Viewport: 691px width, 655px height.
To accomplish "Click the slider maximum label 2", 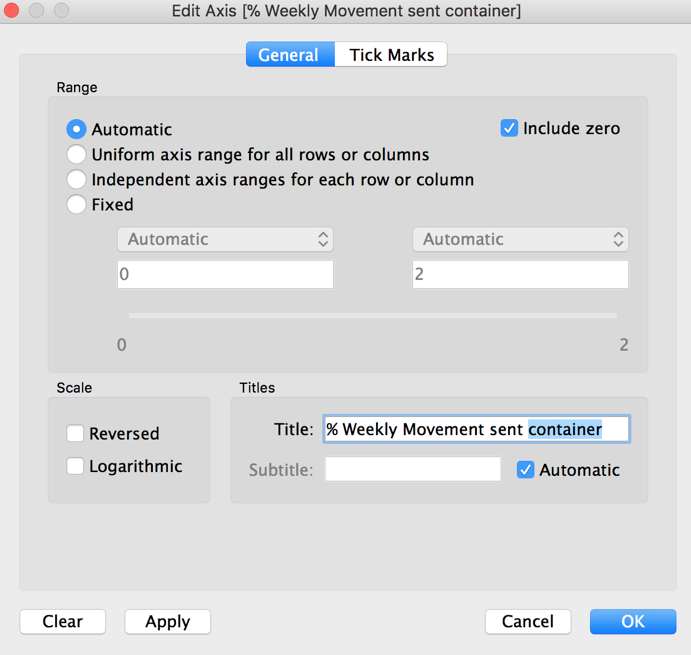I will pos(624,345).
